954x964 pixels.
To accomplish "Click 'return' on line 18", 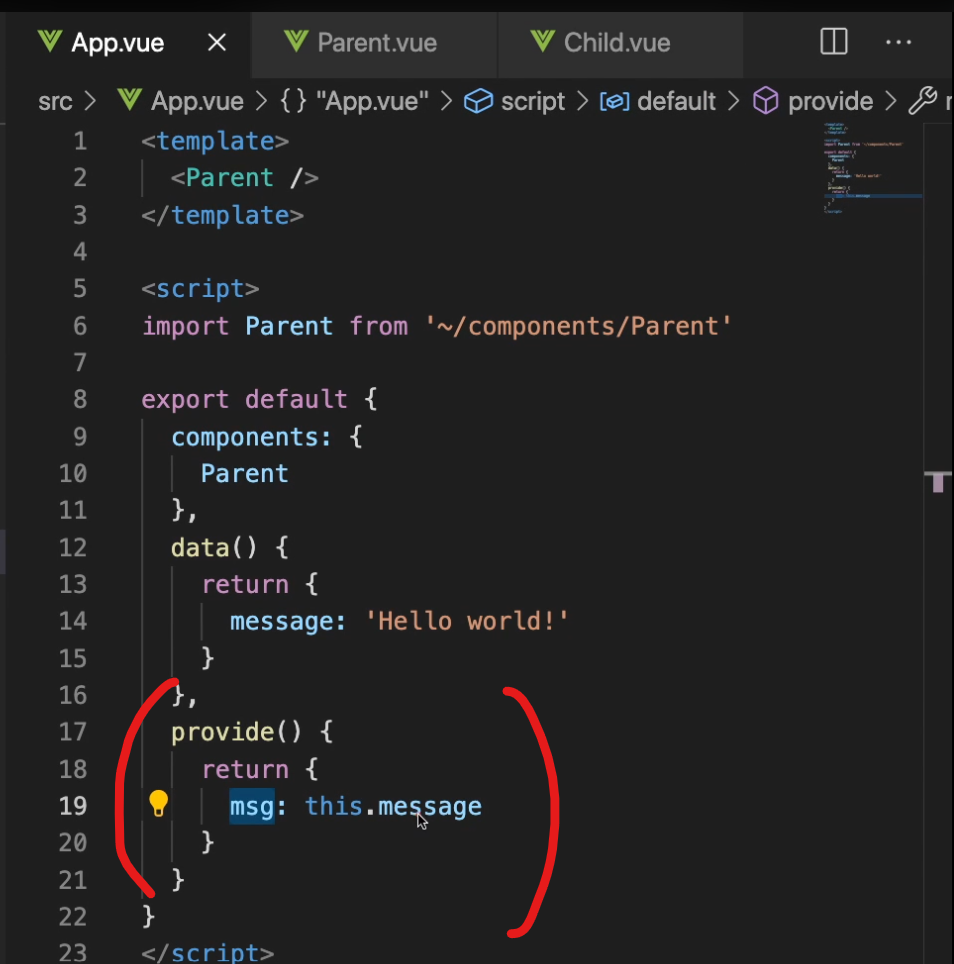I will coord(245,769).
